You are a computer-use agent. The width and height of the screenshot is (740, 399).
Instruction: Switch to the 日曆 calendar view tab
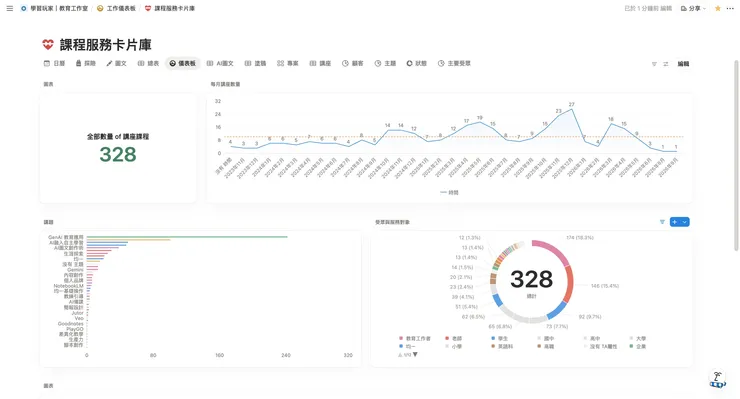click(x=54, y=63)
